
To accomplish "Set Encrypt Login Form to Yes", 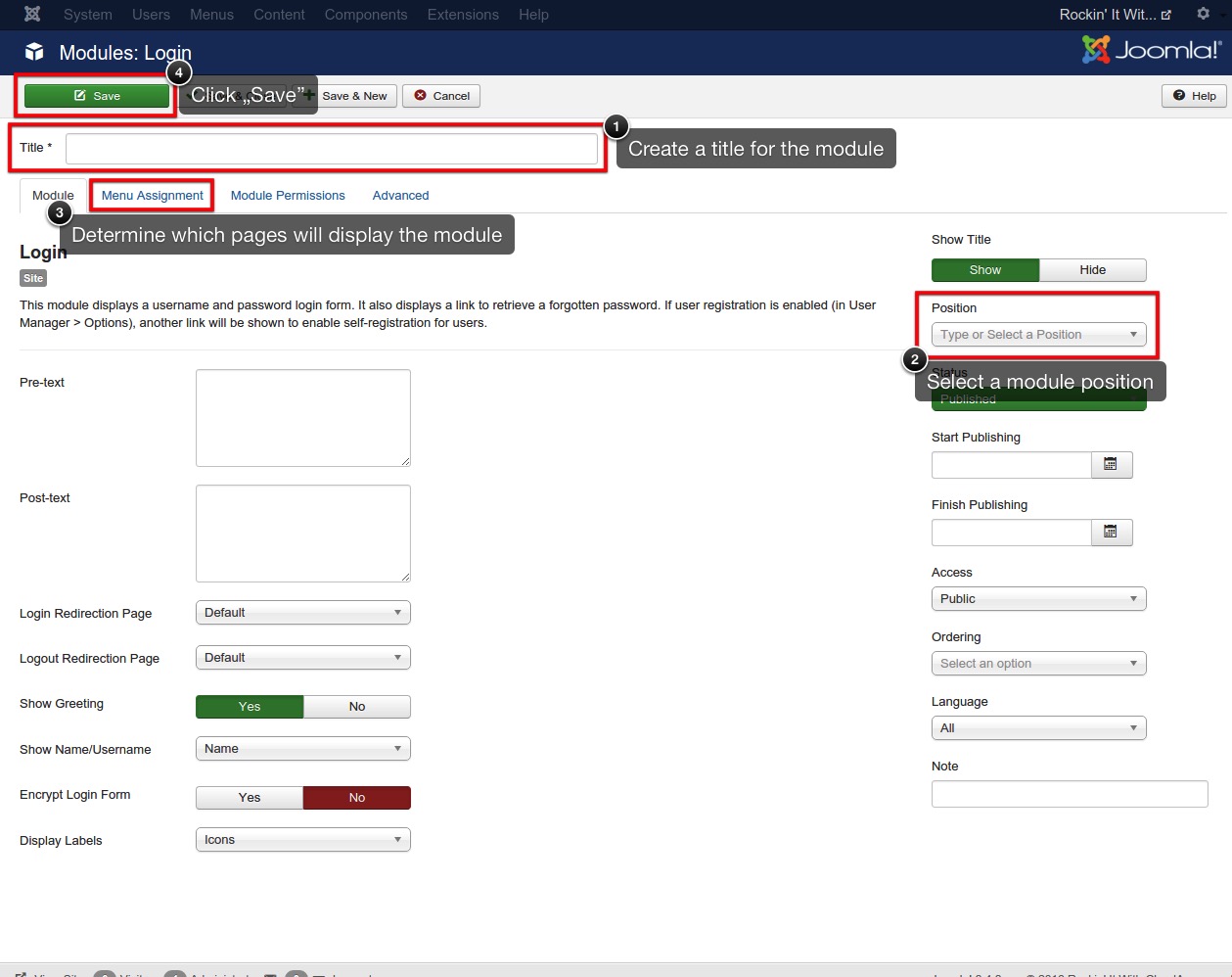I will click(x=250, y=798).
